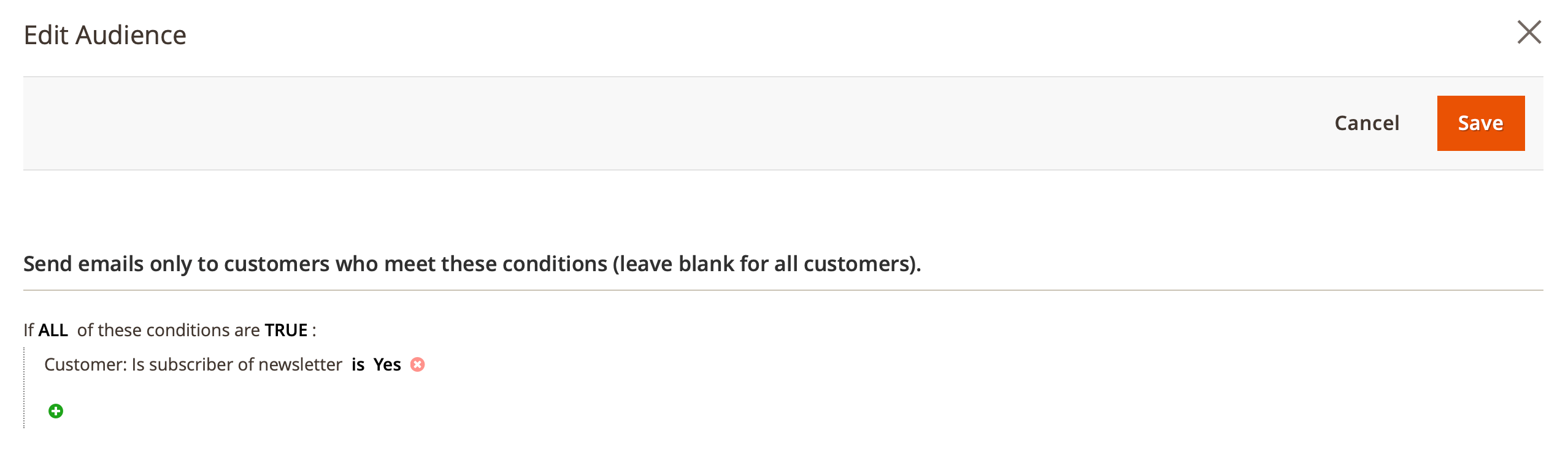Remove the newsletter subscriber condition
This screenshot has height=454, width=1568.
click(418, 365)
